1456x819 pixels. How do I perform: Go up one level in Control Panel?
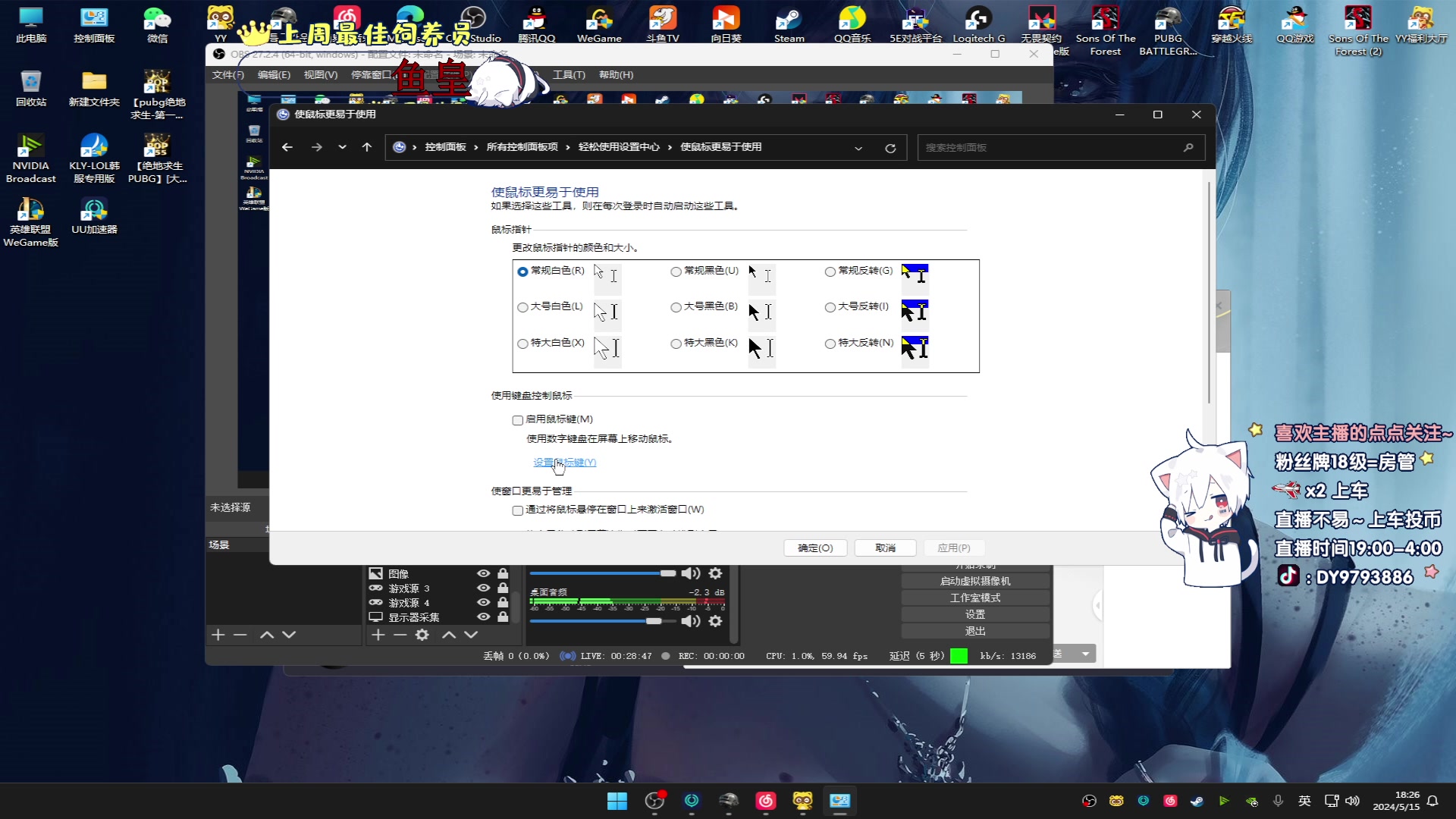click(367, 147)
